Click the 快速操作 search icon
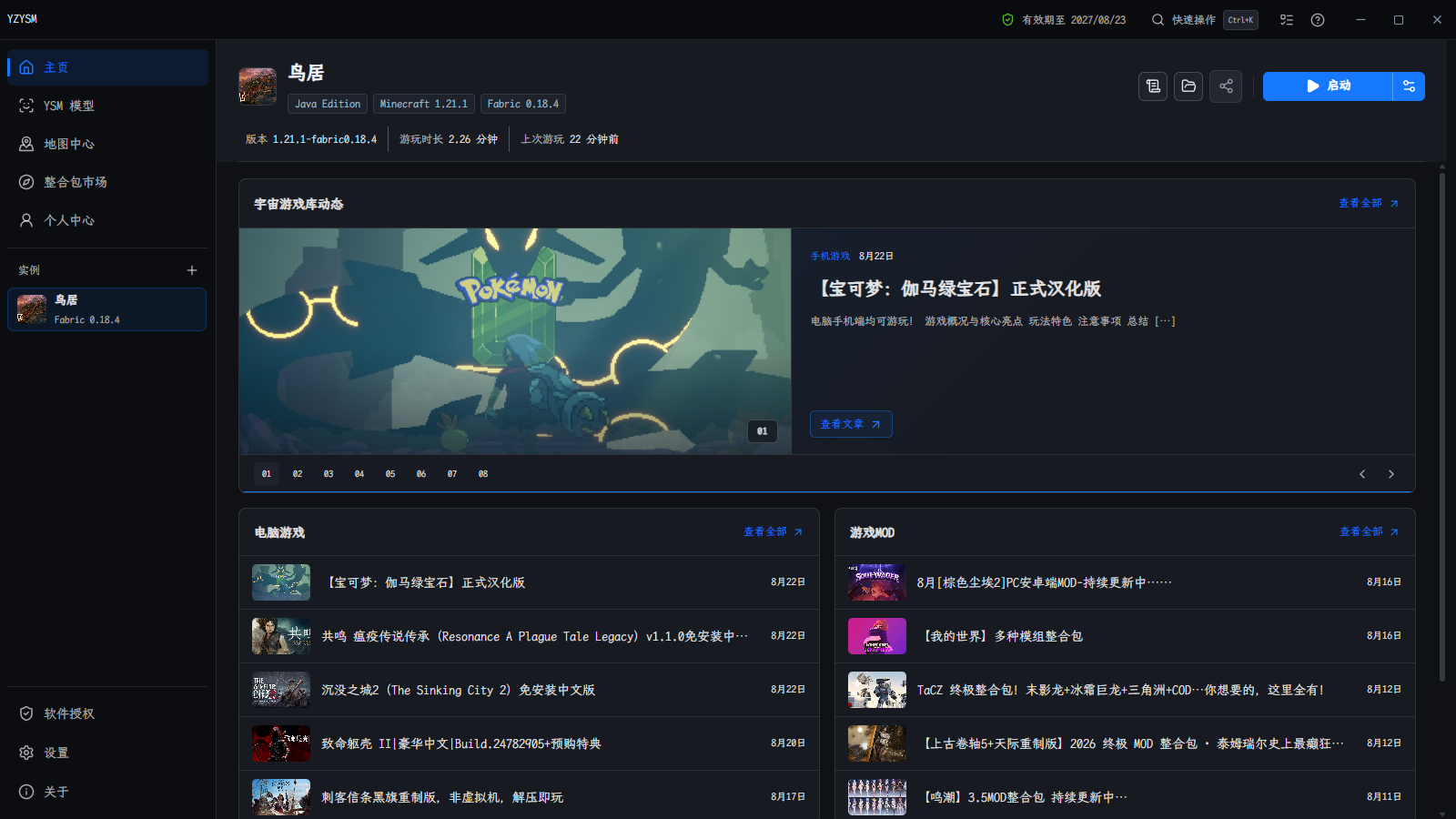1456x819 pixels. point(1158,20)
